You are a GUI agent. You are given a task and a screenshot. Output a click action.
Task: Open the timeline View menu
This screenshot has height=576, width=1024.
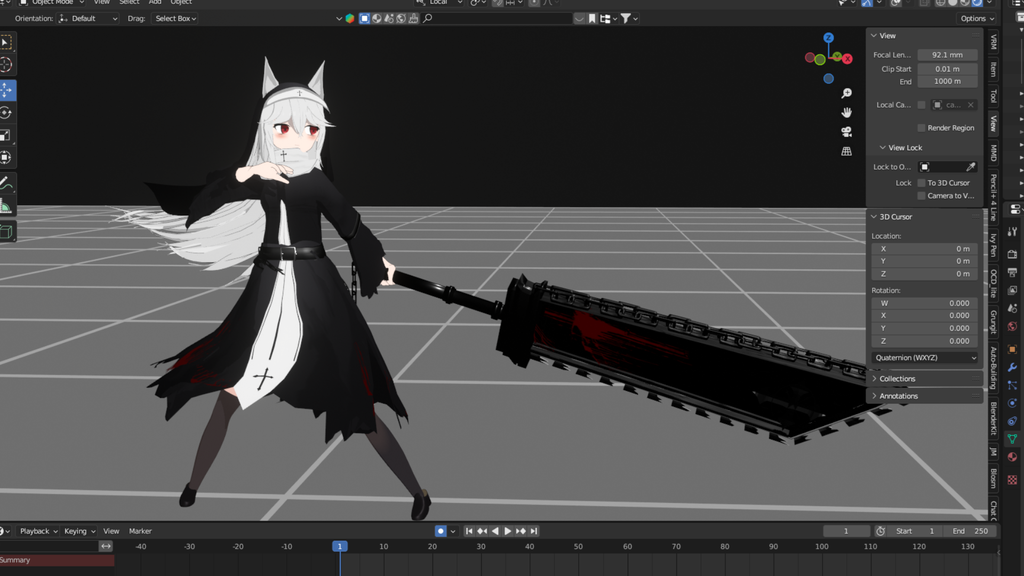pos(111,531)
